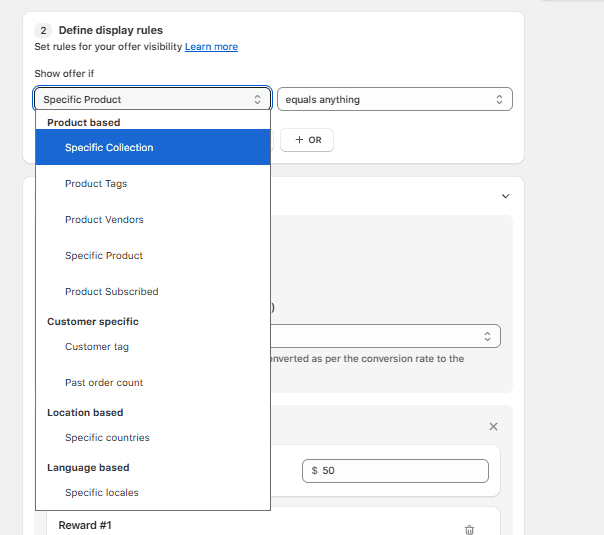
Task: Choose Specific countries option
Action: pyautogui.click(x=153, y=438)
